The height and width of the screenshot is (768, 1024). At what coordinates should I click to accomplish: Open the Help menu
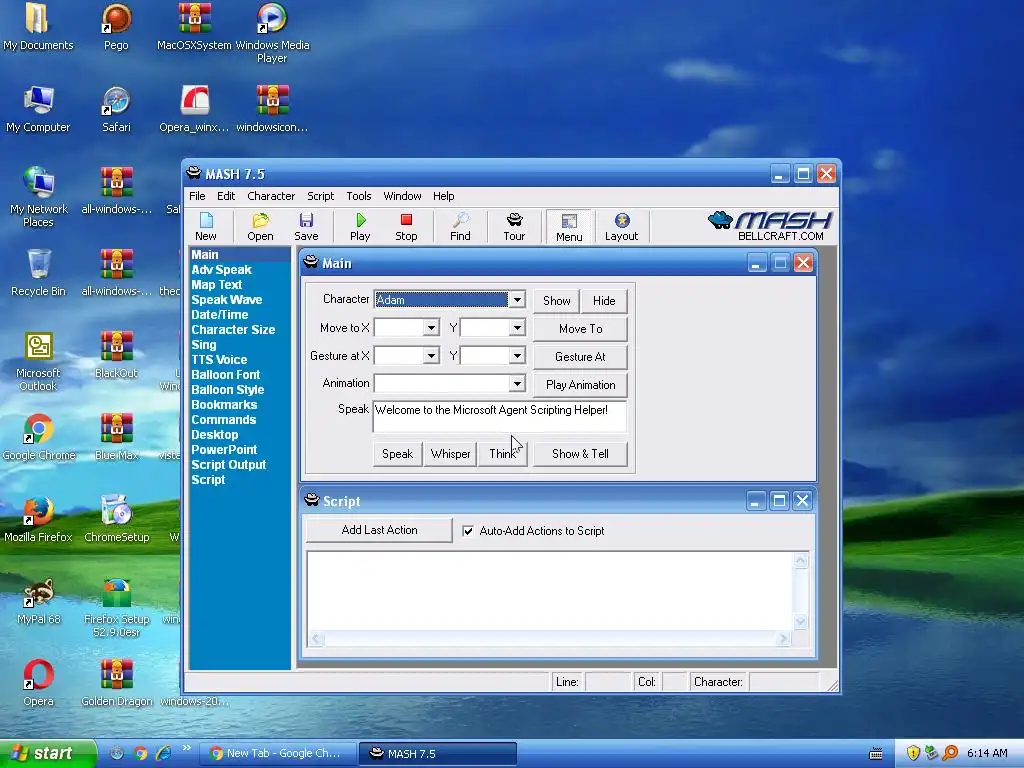click(x=443, y=196)
